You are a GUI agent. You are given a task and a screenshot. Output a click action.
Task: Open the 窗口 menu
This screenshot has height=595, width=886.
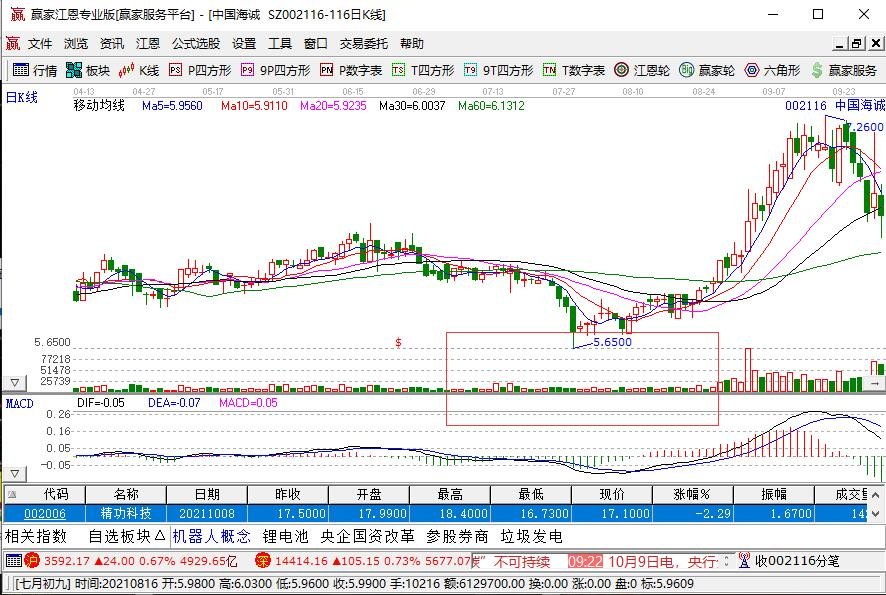pyautogui.click(x=315, y=44)
